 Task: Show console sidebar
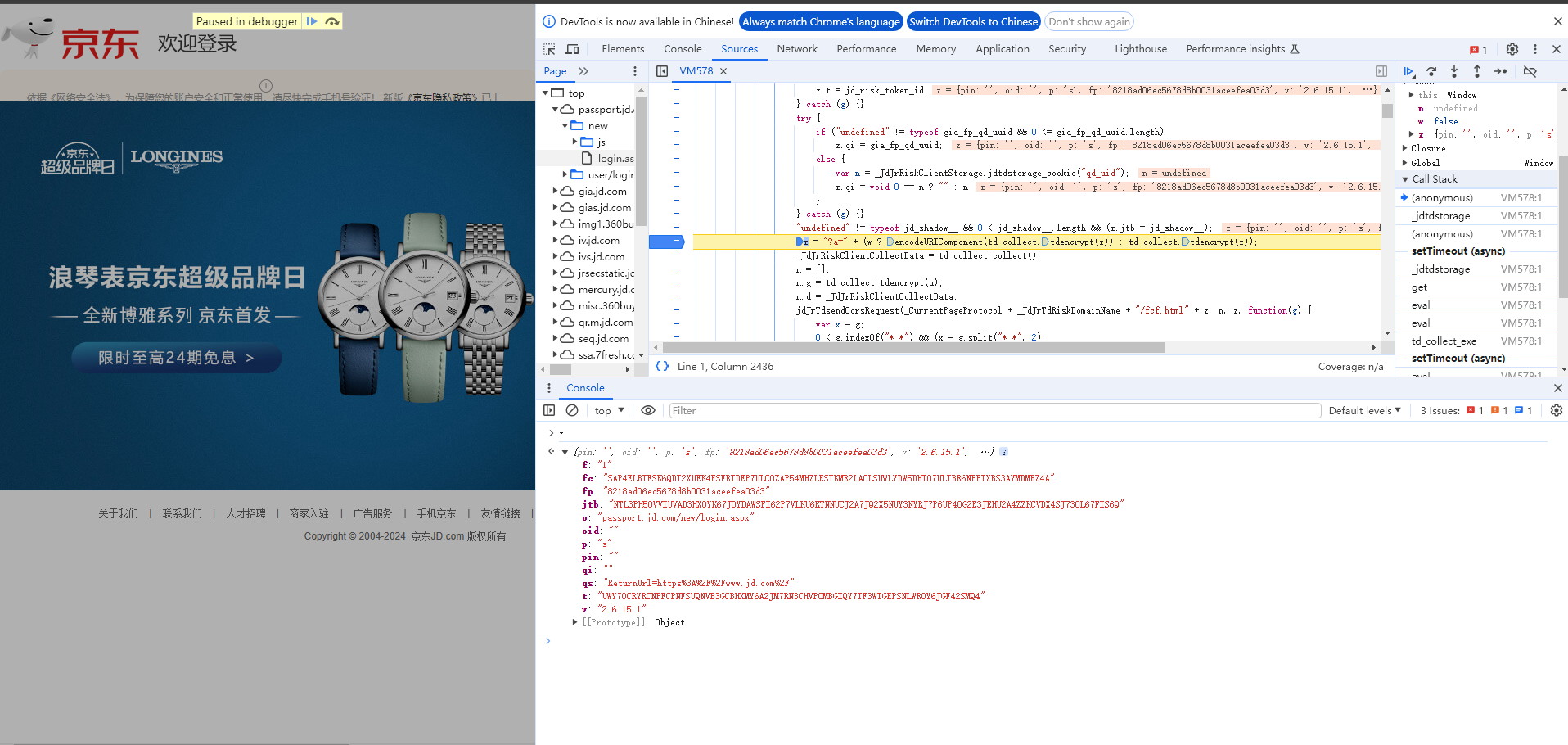pos(549,410)
